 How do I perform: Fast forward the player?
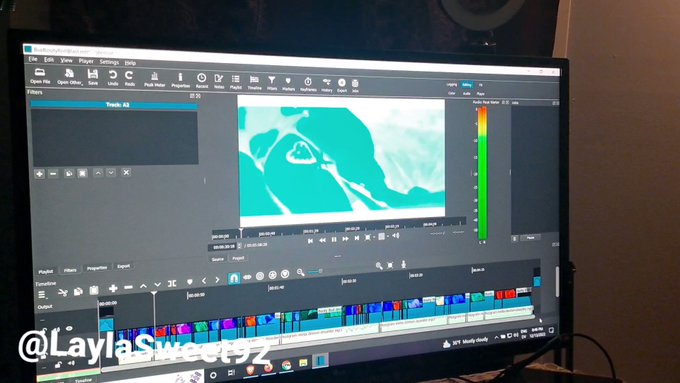pyautogui.click(x=346, y=239)
